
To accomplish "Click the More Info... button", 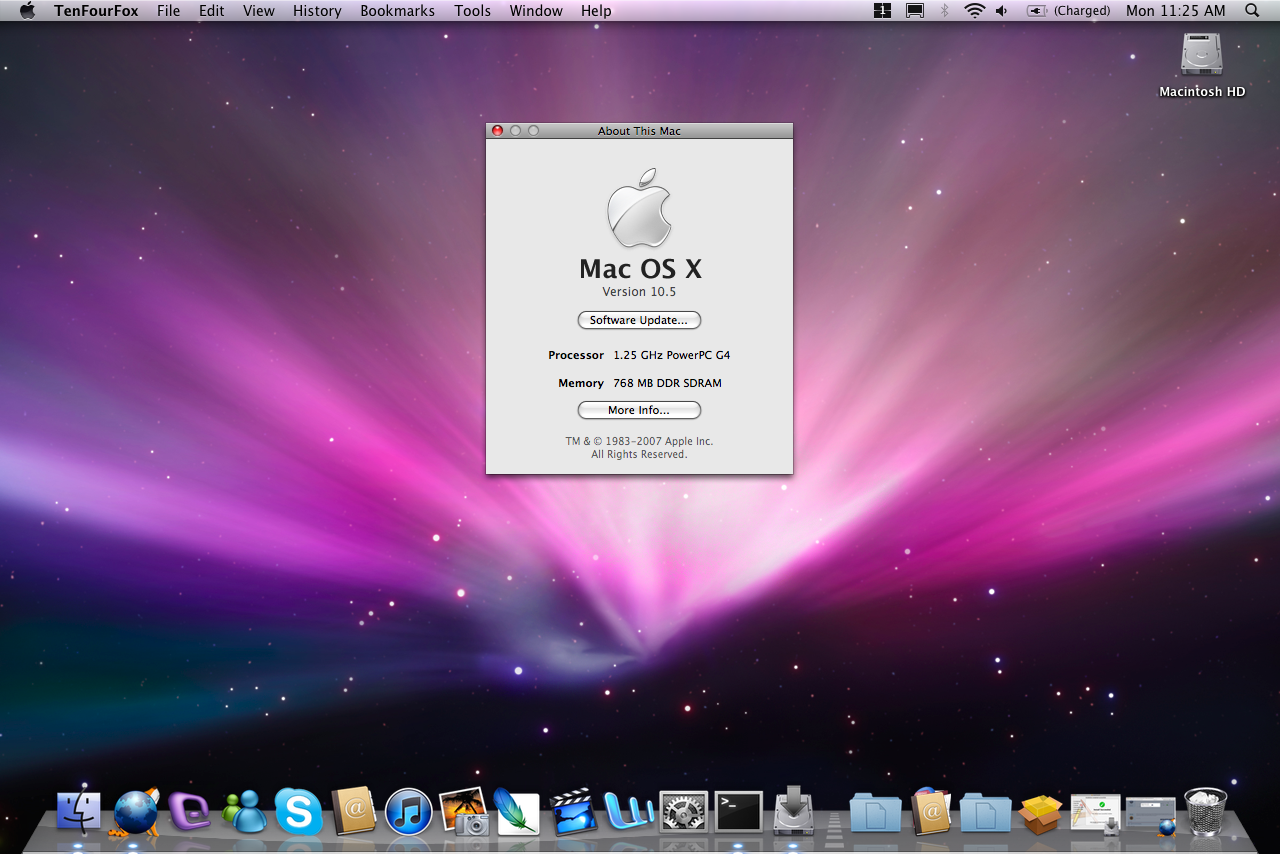I will click(x=639, y=410).
